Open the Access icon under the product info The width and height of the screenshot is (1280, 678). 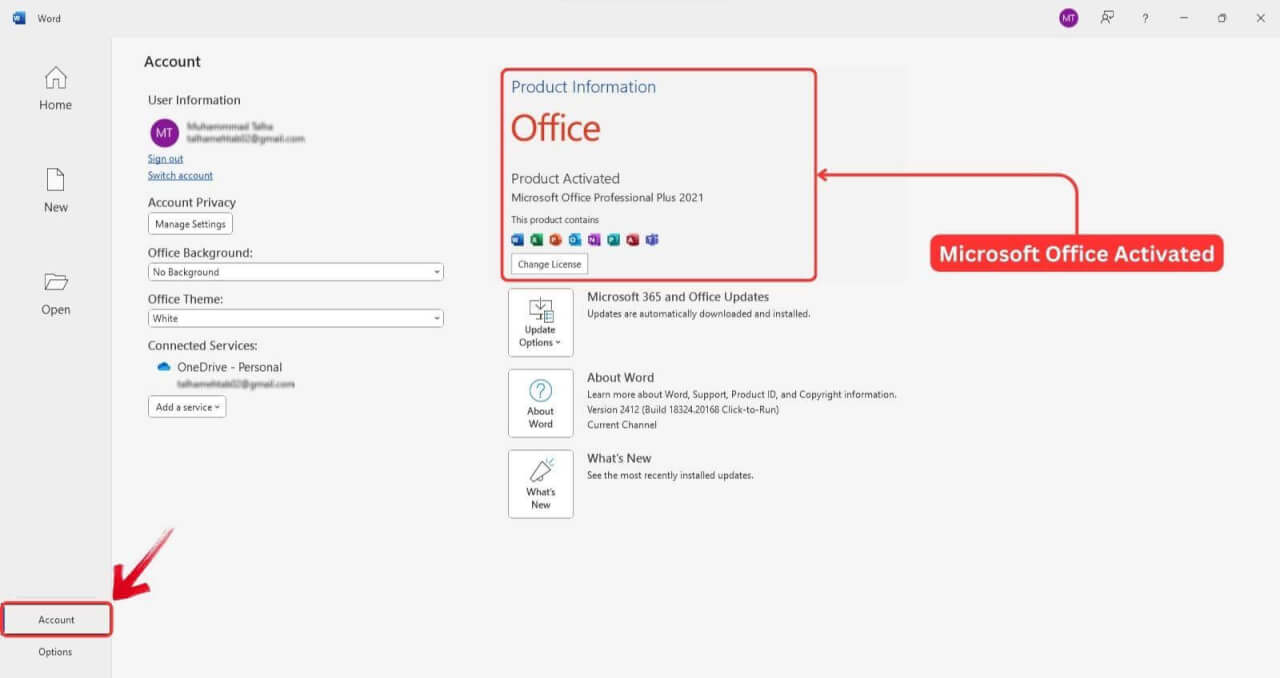click(632, 240)
